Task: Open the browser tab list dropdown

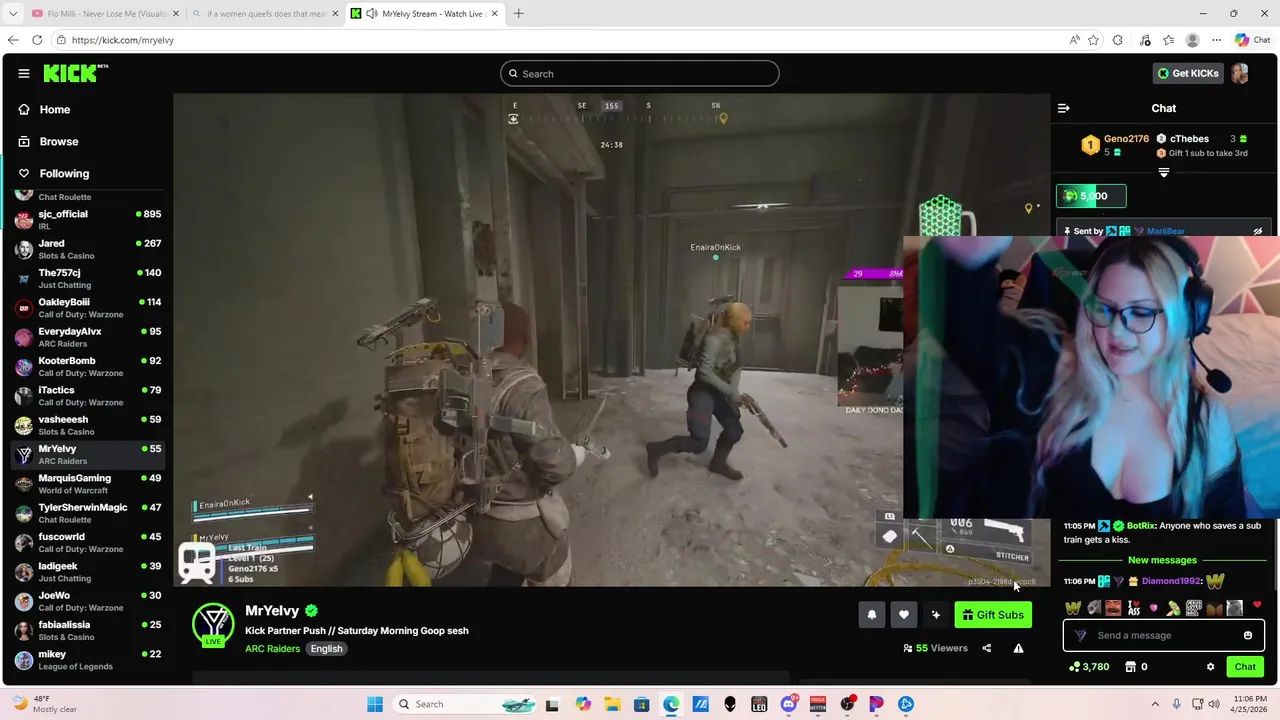Action: tap(13, 14)
